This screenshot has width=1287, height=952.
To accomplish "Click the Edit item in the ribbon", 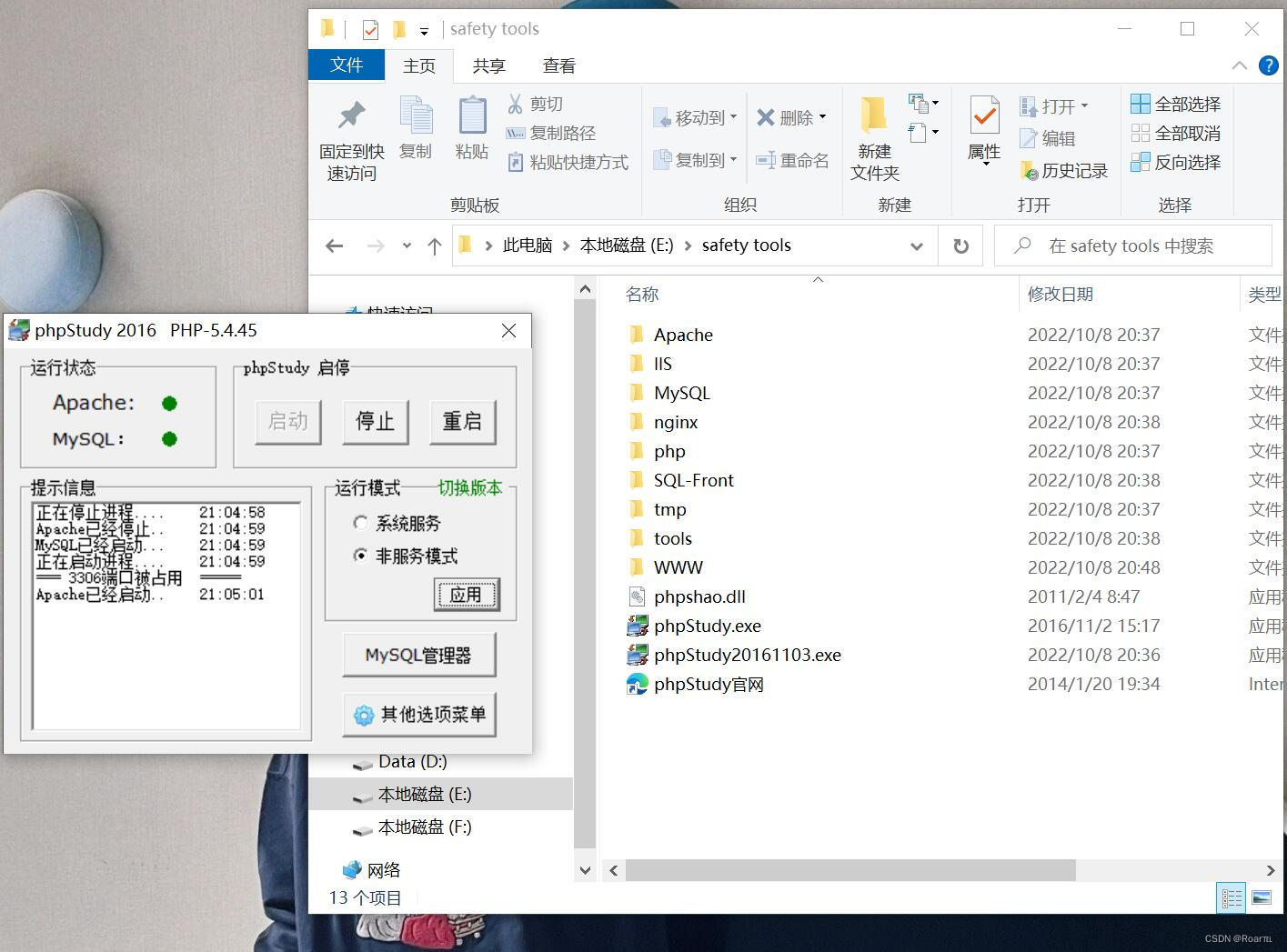I will [1048, 138].
